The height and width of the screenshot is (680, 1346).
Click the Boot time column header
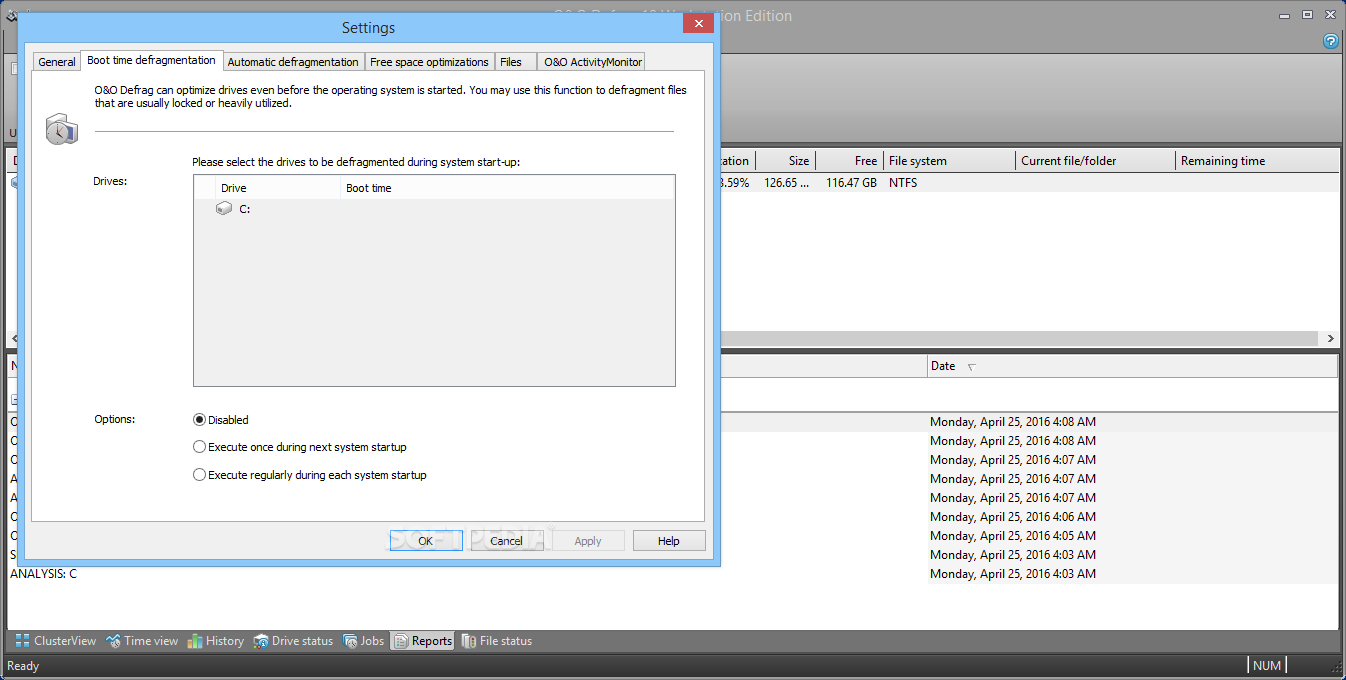[x=507, y=188]
